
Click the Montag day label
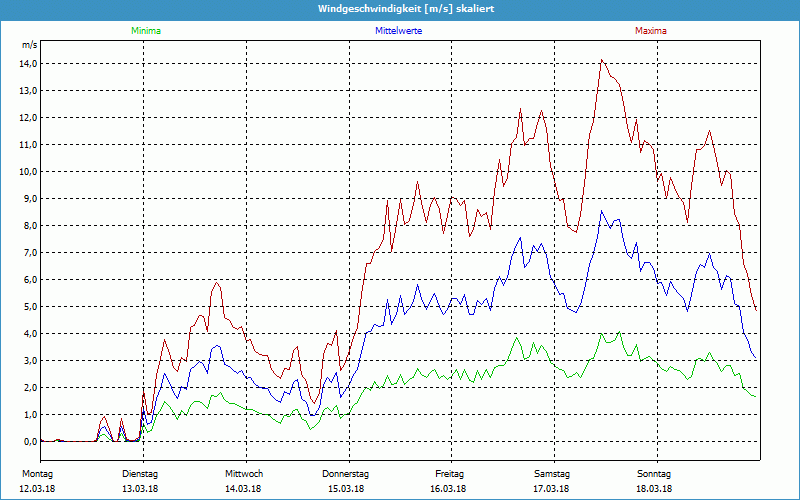point(37,474)
